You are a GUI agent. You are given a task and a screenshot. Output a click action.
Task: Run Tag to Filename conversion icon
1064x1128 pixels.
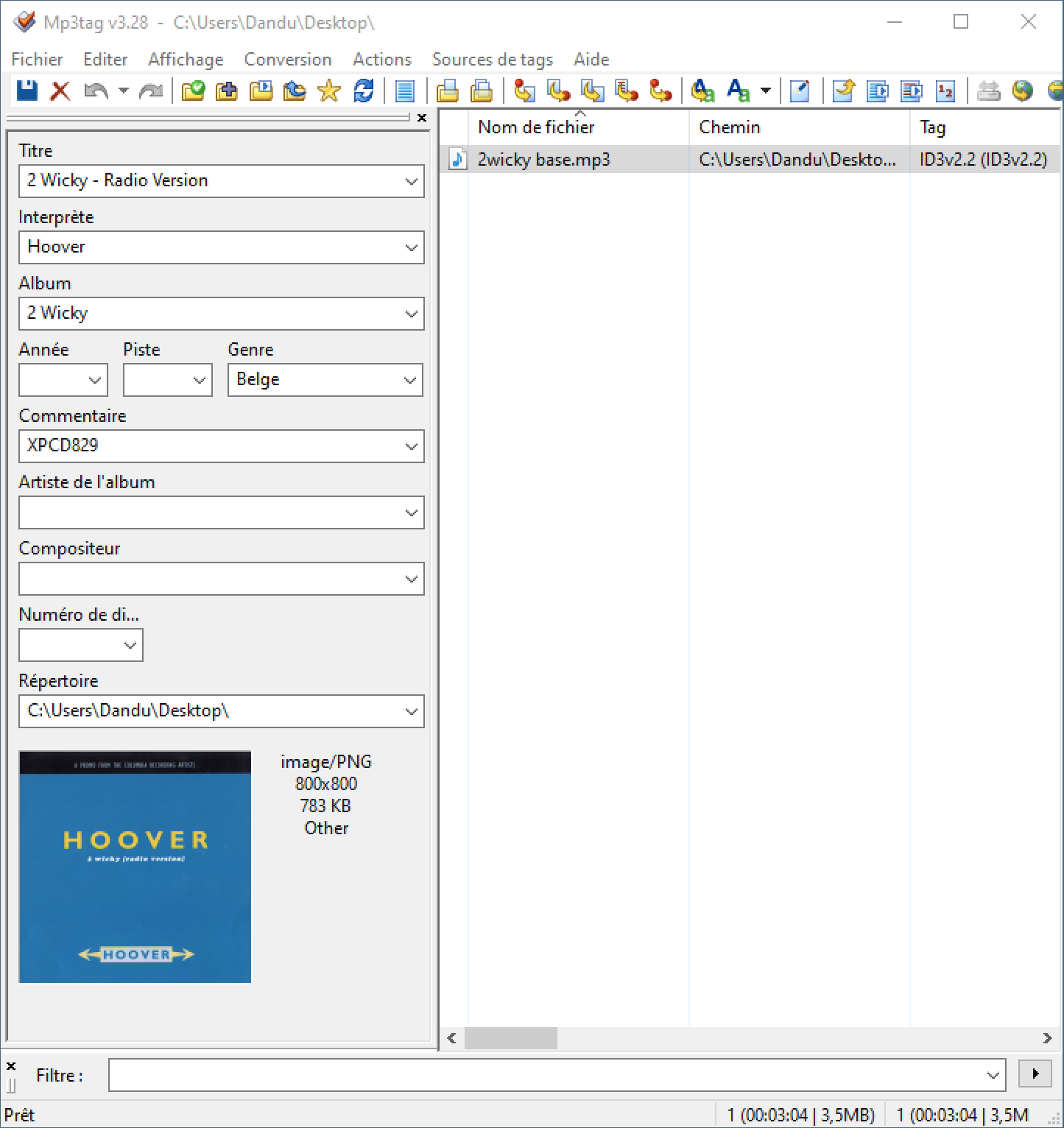[524, 91]
